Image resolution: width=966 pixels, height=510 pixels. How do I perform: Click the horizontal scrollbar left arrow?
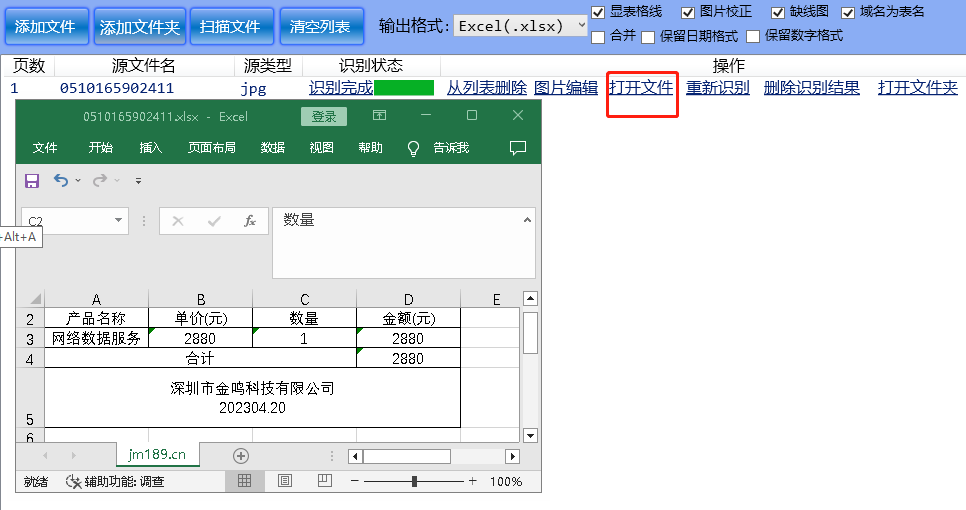(355, 456)
